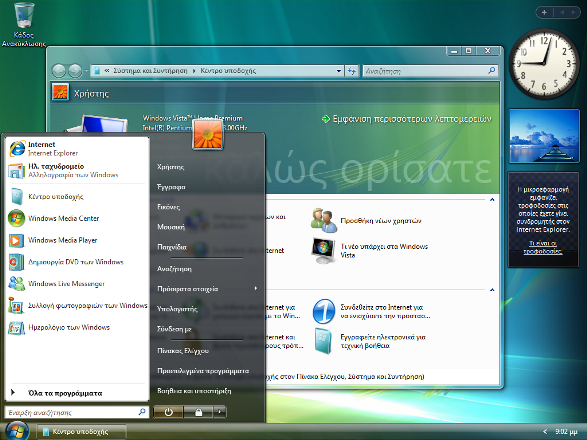
Task: Click the Windows Start orb
Action: click(16, 431)
